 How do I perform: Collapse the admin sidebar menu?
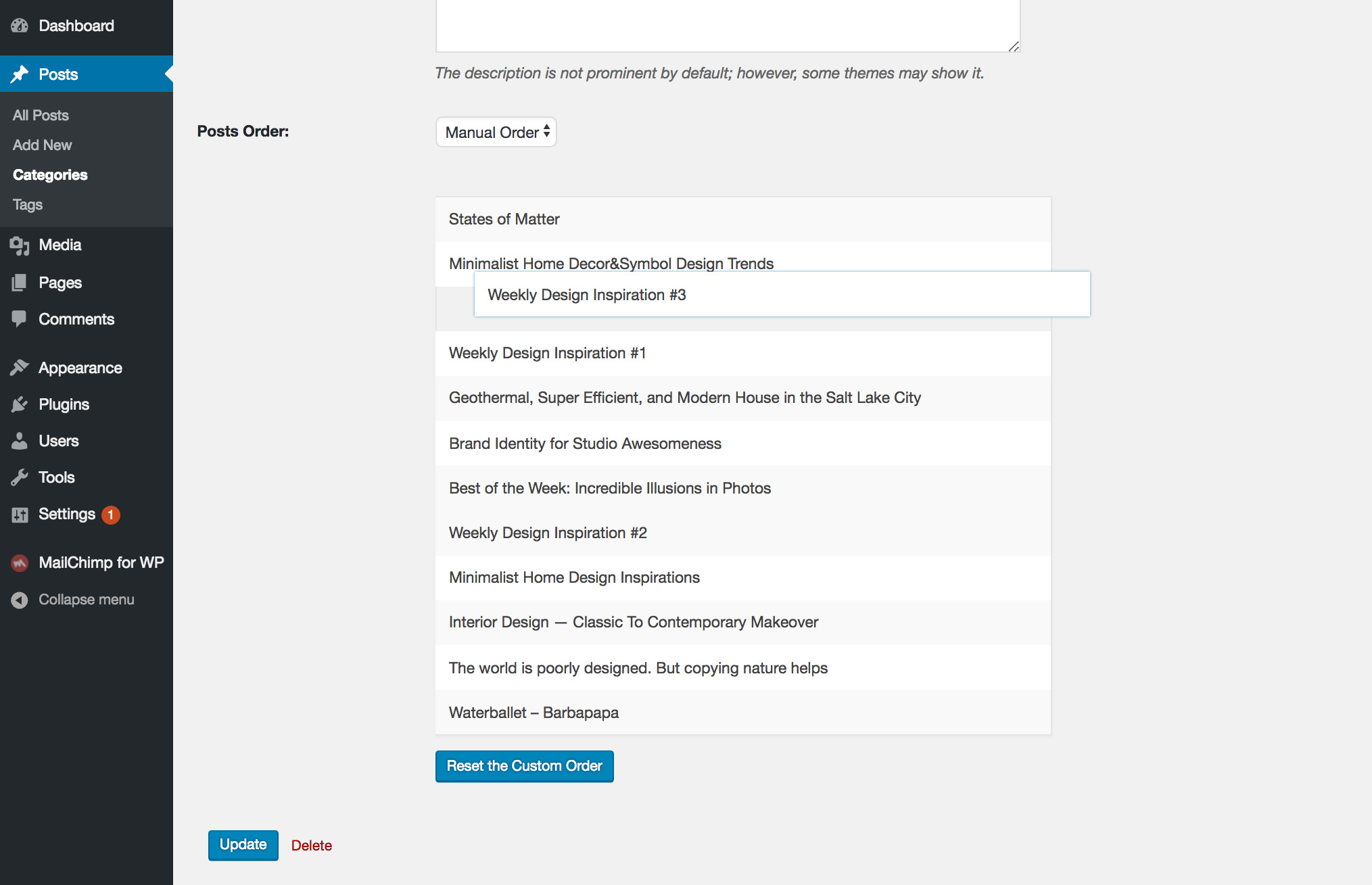pyautogui.click(x=73, y=600)
